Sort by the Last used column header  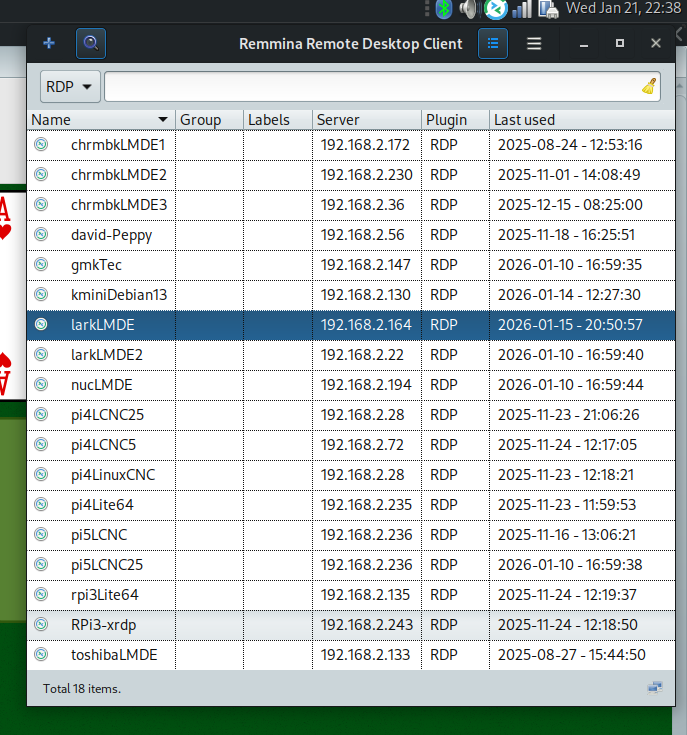pyautogui.click(x=580, y=120)
